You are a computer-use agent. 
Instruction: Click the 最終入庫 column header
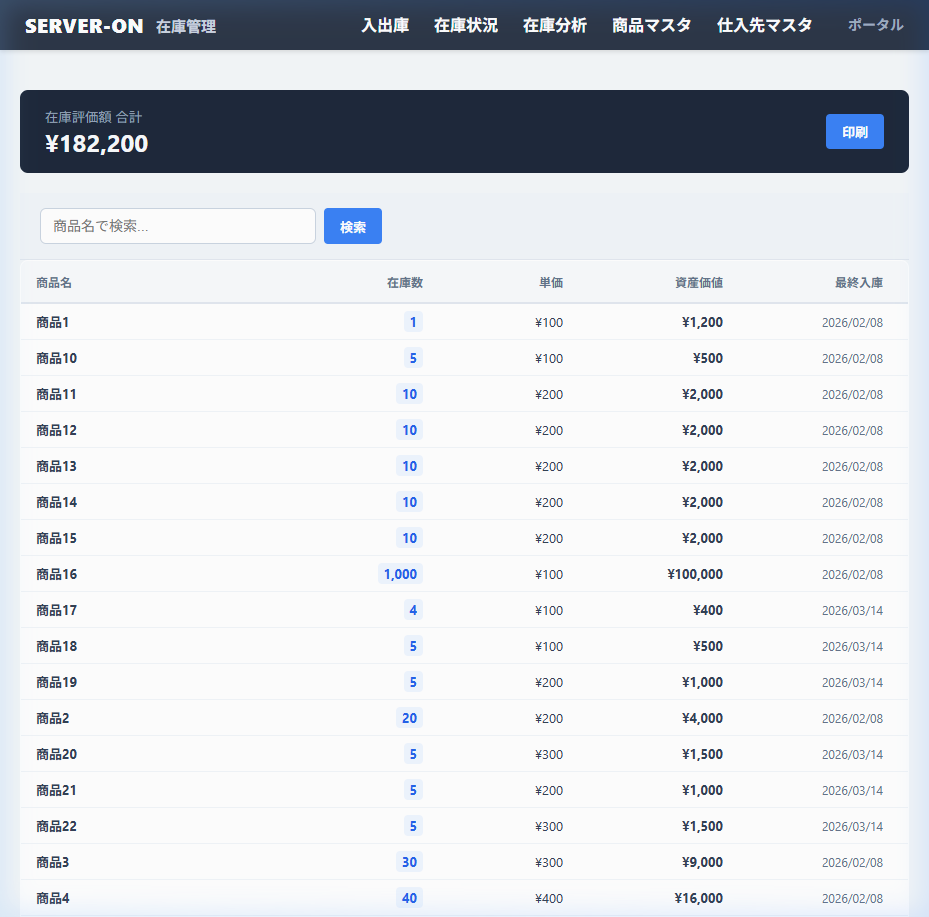pyautogui.click(x=858, y=283)
